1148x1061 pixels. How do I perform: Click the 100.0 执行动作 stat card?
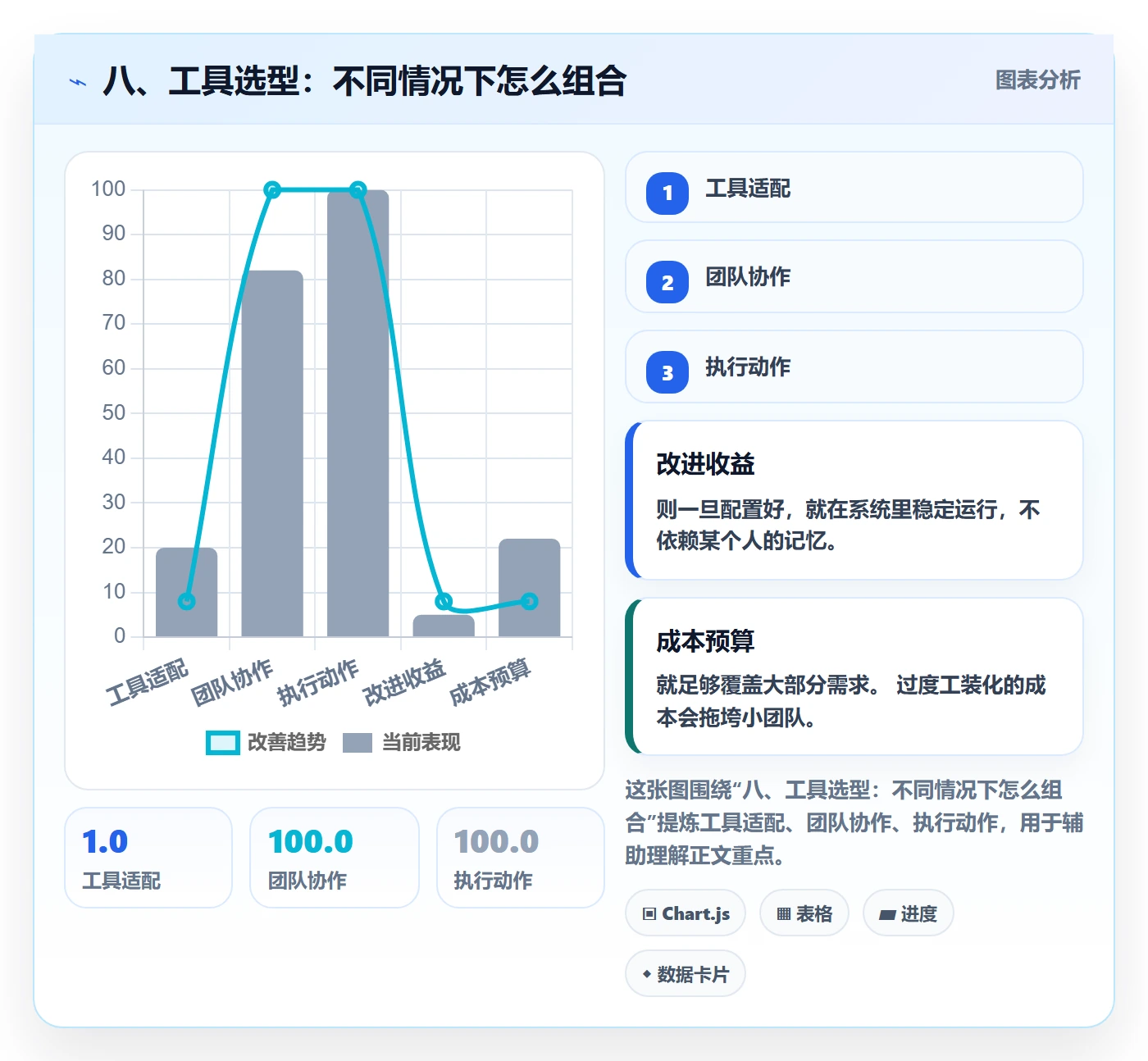(x=521, y=858)
